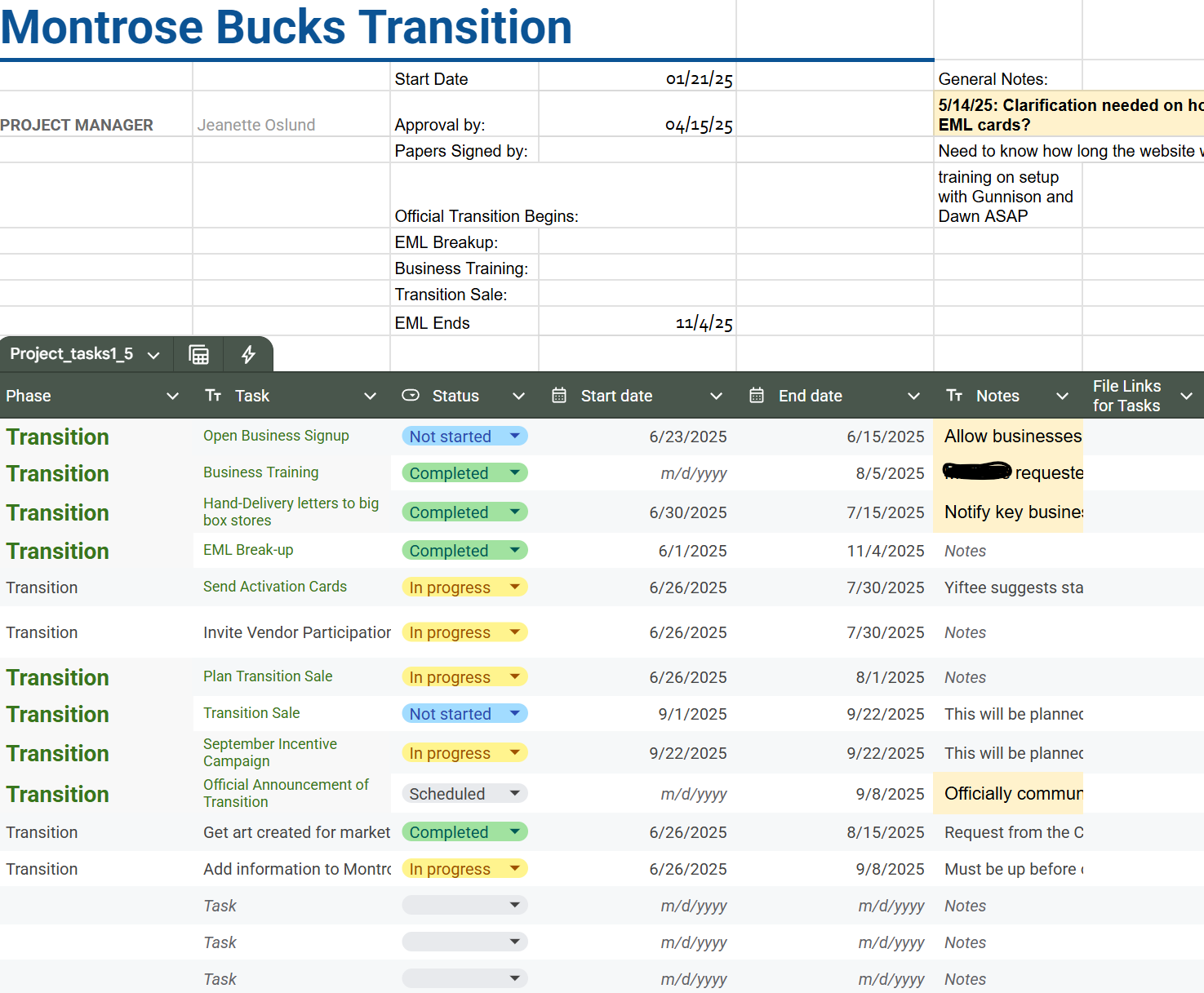Viewport: 1204px width, 993px height.
Task: Click the text type icon in Notes header
Action: point(954,396)
